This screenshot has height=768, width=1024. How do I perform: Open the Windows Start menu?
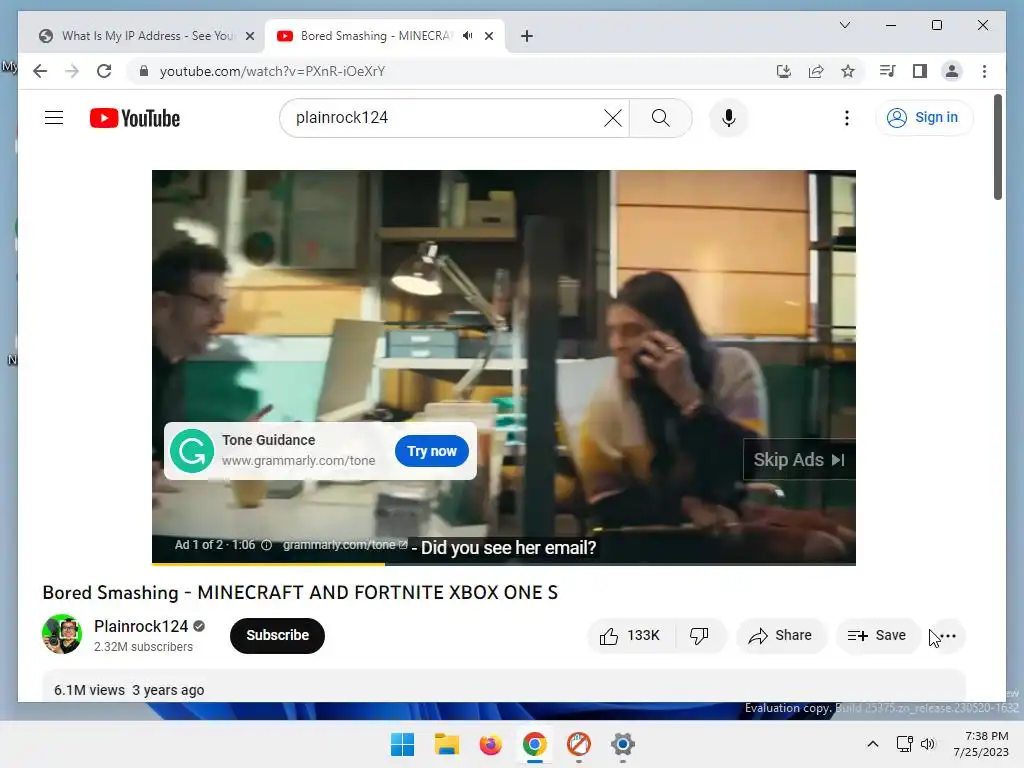click(x=402, y=744)
